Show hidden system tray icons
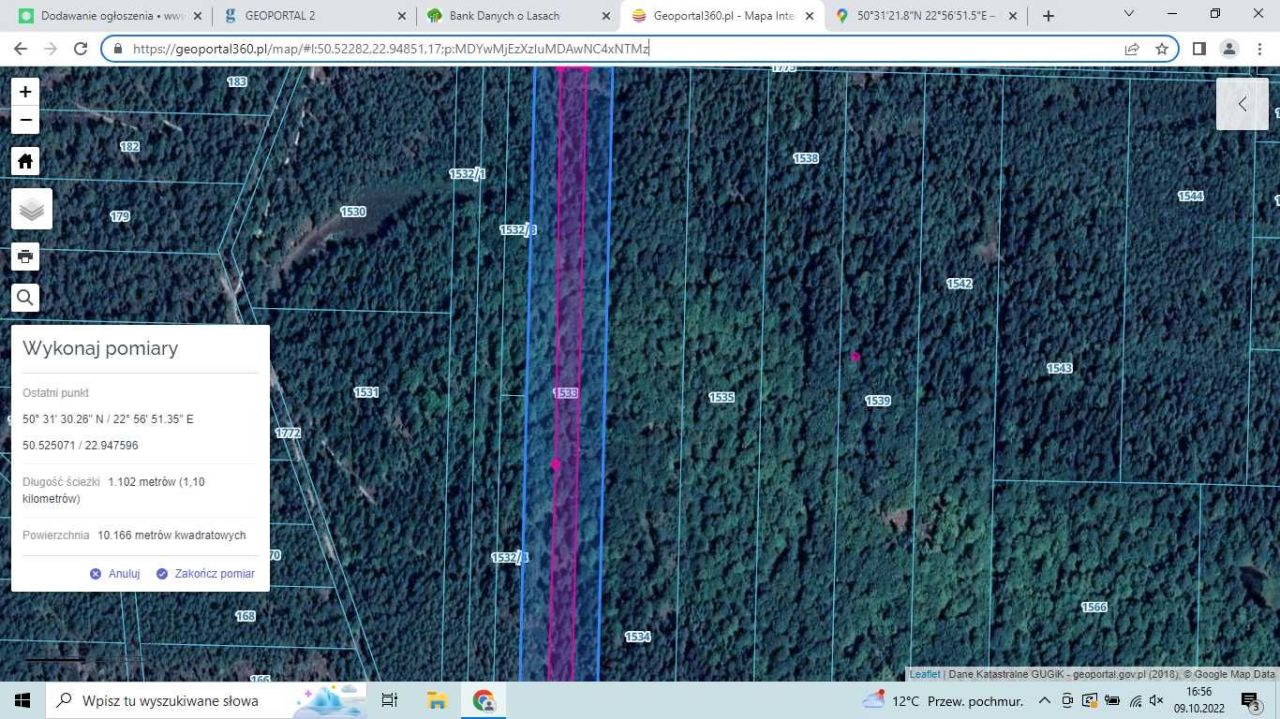1280x719 pixels. pyautogui.click(x=1045, y=700)
